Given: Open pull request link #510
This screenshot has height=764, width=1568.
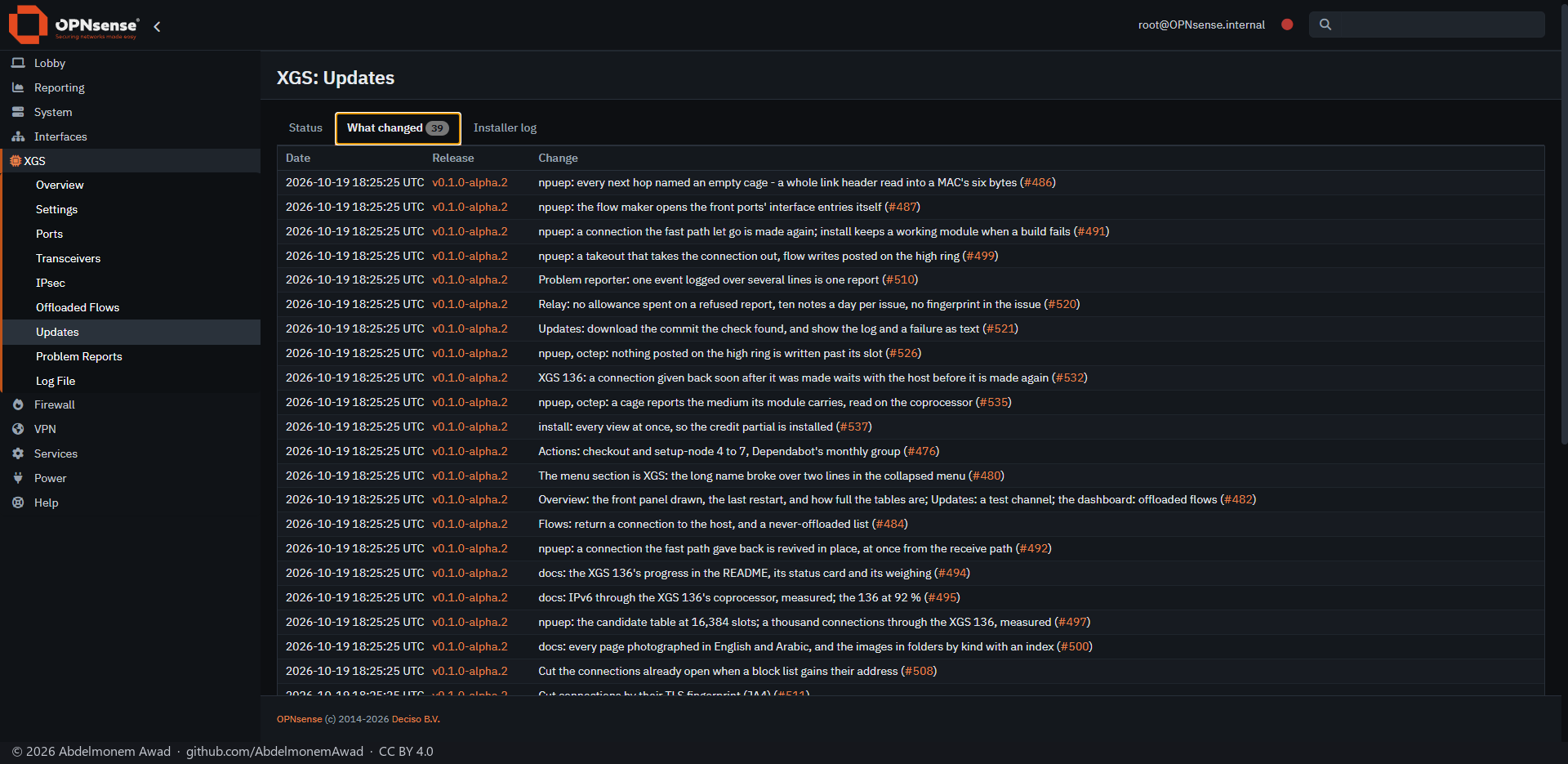Looking at the screenshot, I should (900, 279).
